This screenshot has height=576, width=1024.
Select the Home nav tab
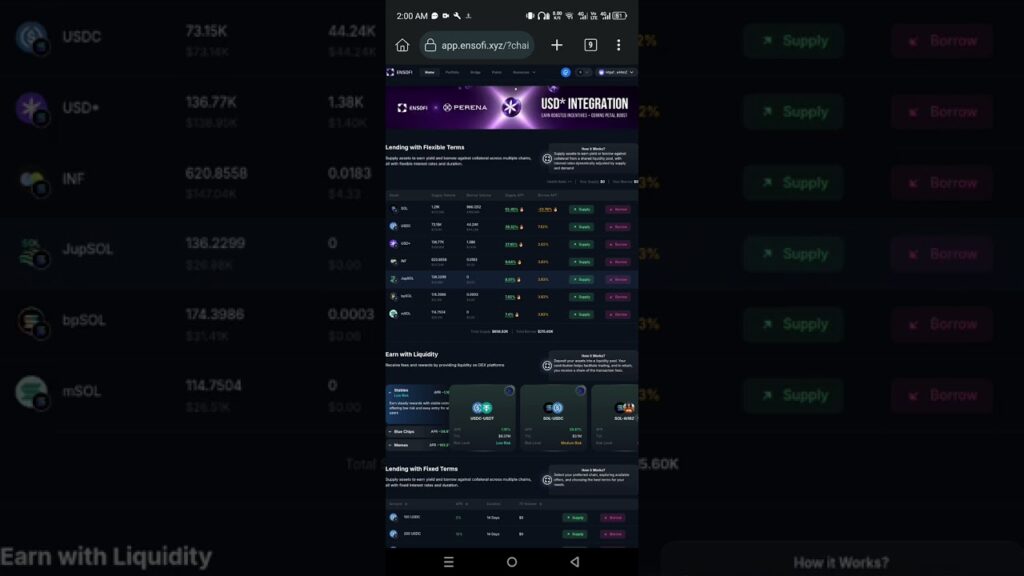pyautogui.click(x=429, y=72)
